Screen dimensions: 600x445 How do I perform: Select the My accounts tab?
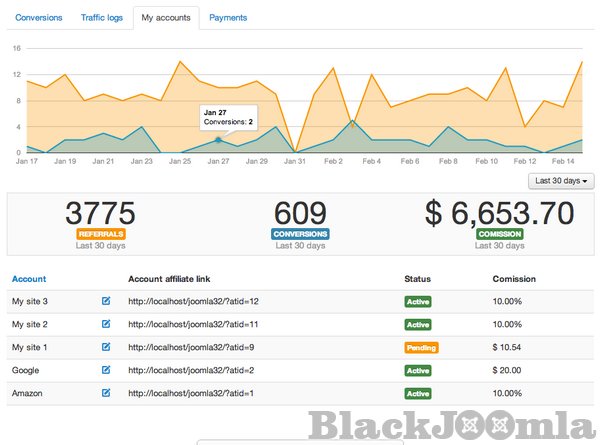click(166, 18)
